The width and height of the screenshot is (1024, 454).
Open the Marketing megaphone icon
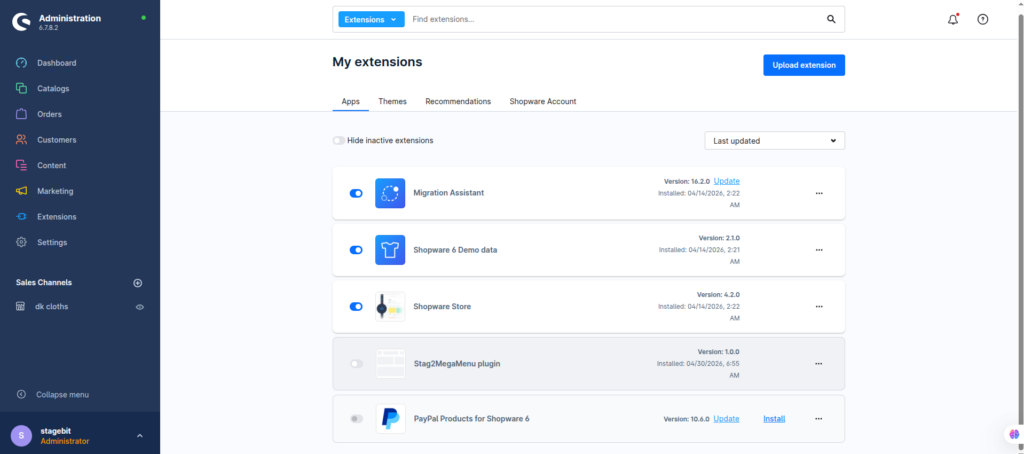[x=22, y=191]
